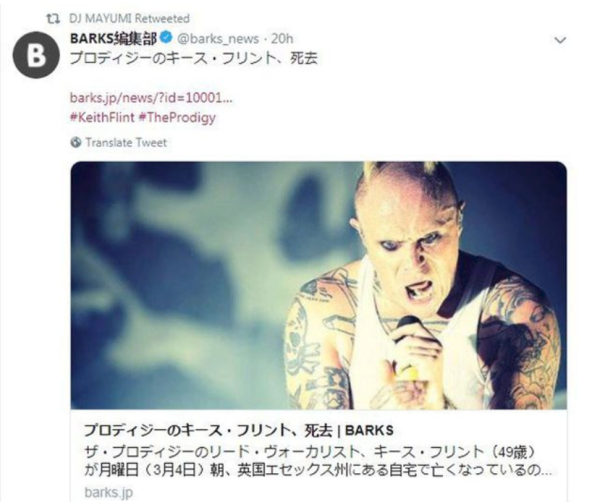Image resolution: width=592 pixels, height=502 pixels.
Task: Click the blue verified badge
Action: (x=166, y=38)
